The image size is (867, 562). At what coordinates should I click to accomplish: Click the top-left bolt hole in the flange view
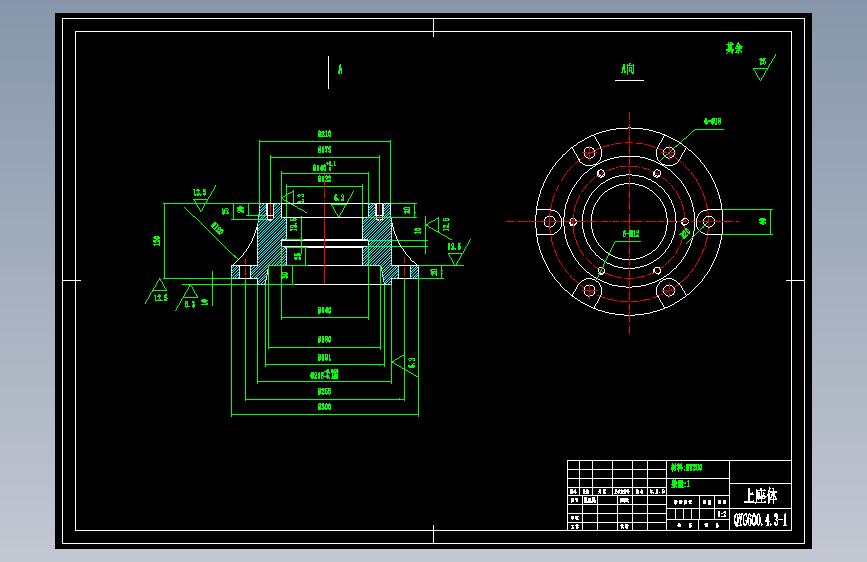pos(589,152)
